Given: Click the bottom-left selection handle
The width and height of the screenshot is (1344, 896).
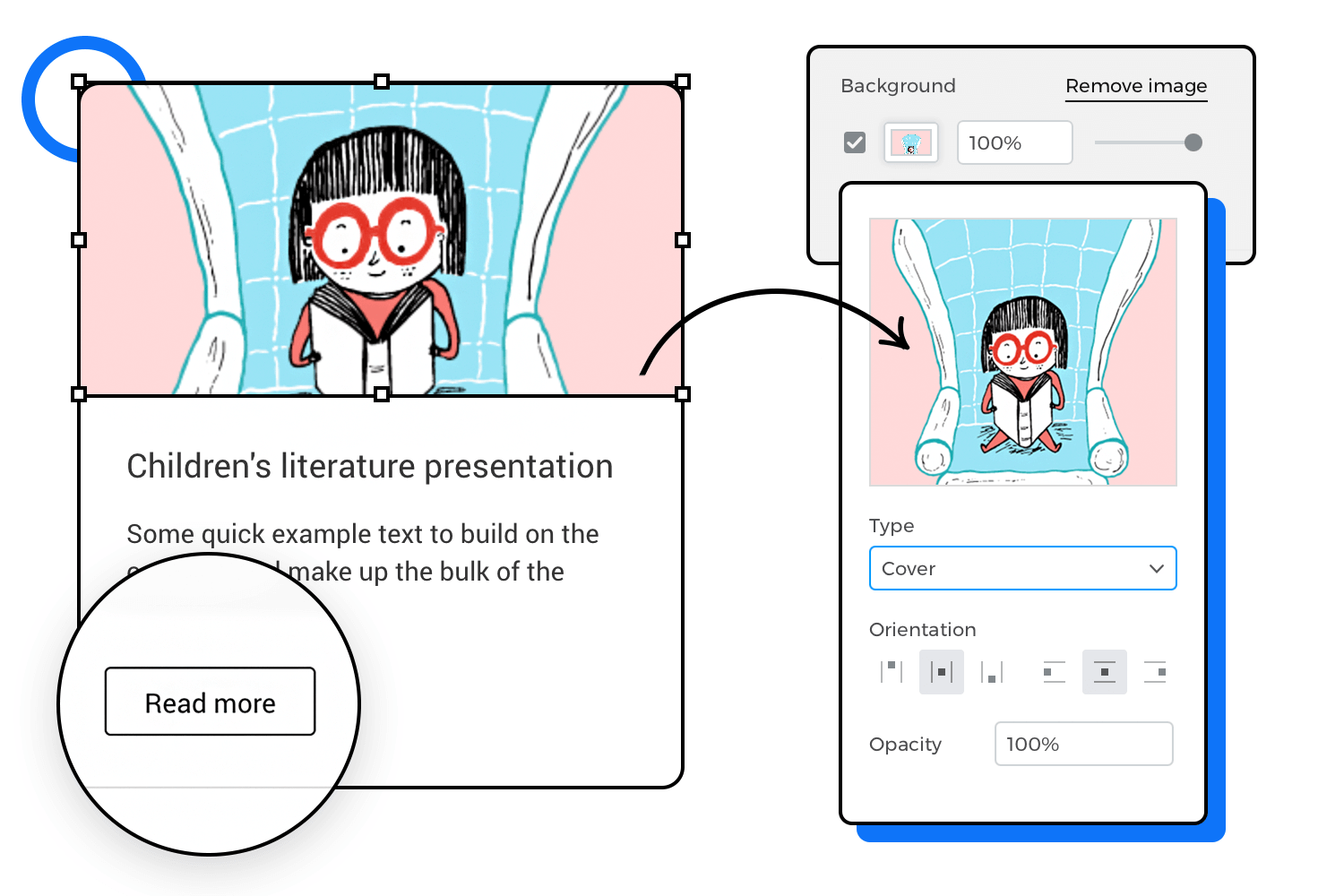Looking at the screenshot, I should (79, 394).
